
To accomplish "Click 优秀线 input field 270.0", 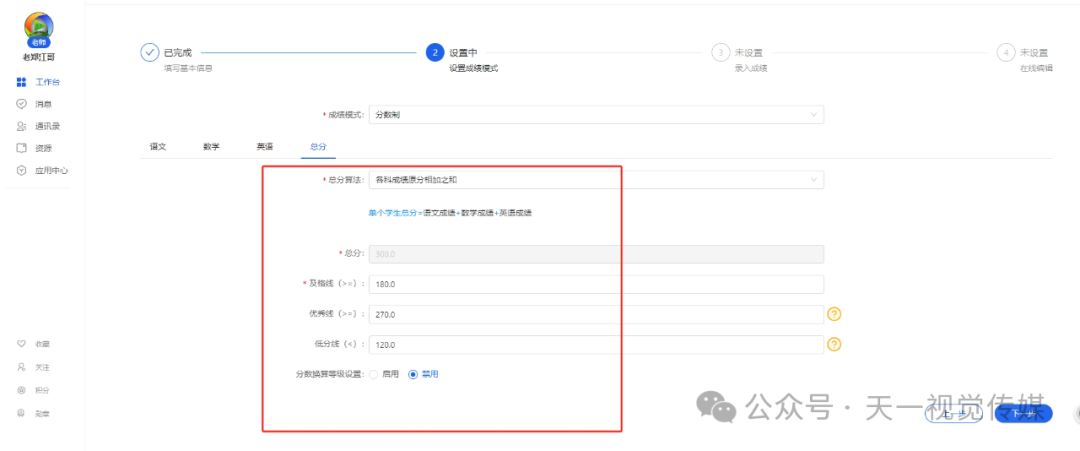I will (x=596, y=314).
